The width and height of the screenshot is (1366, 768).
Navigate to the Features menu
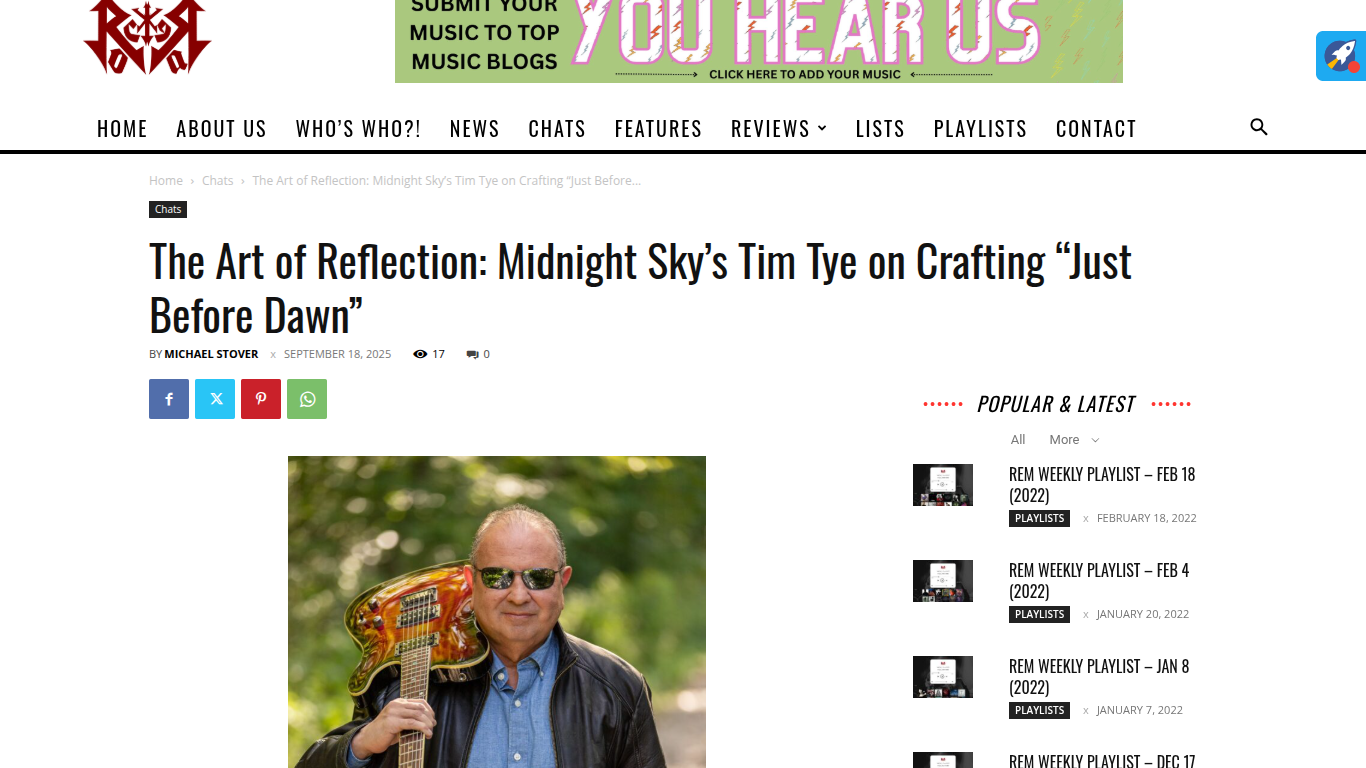point(658,129)
